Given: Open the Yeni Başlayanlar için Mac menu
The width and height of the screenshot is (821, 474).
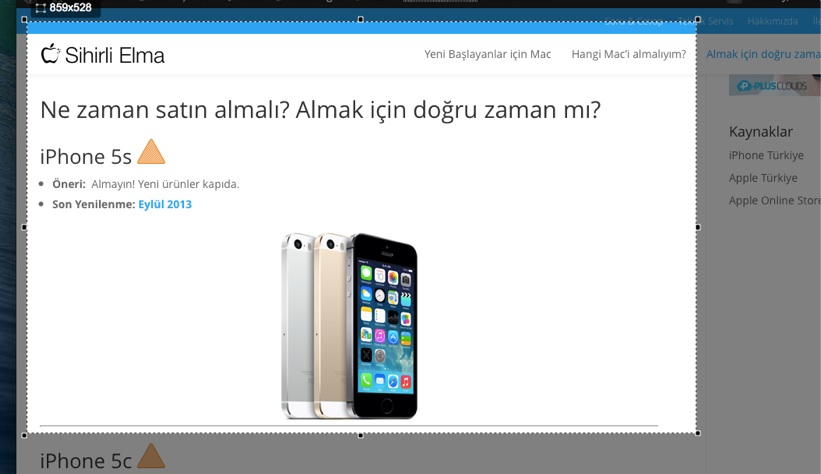Looking at the screenshot, I should pos(487,54).
